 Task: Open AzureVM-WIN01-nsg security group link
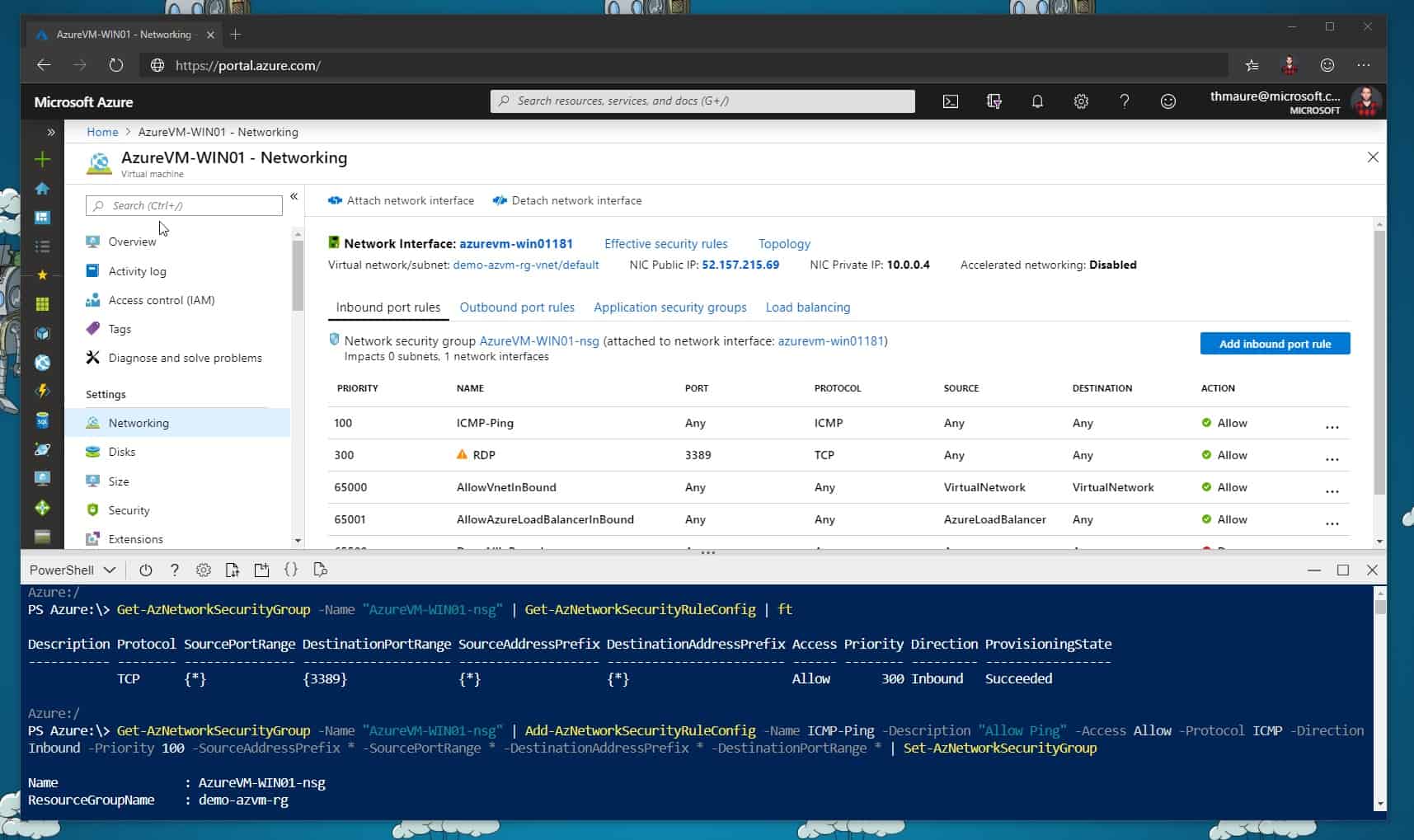pyautogui.click(x=539, y=340)
